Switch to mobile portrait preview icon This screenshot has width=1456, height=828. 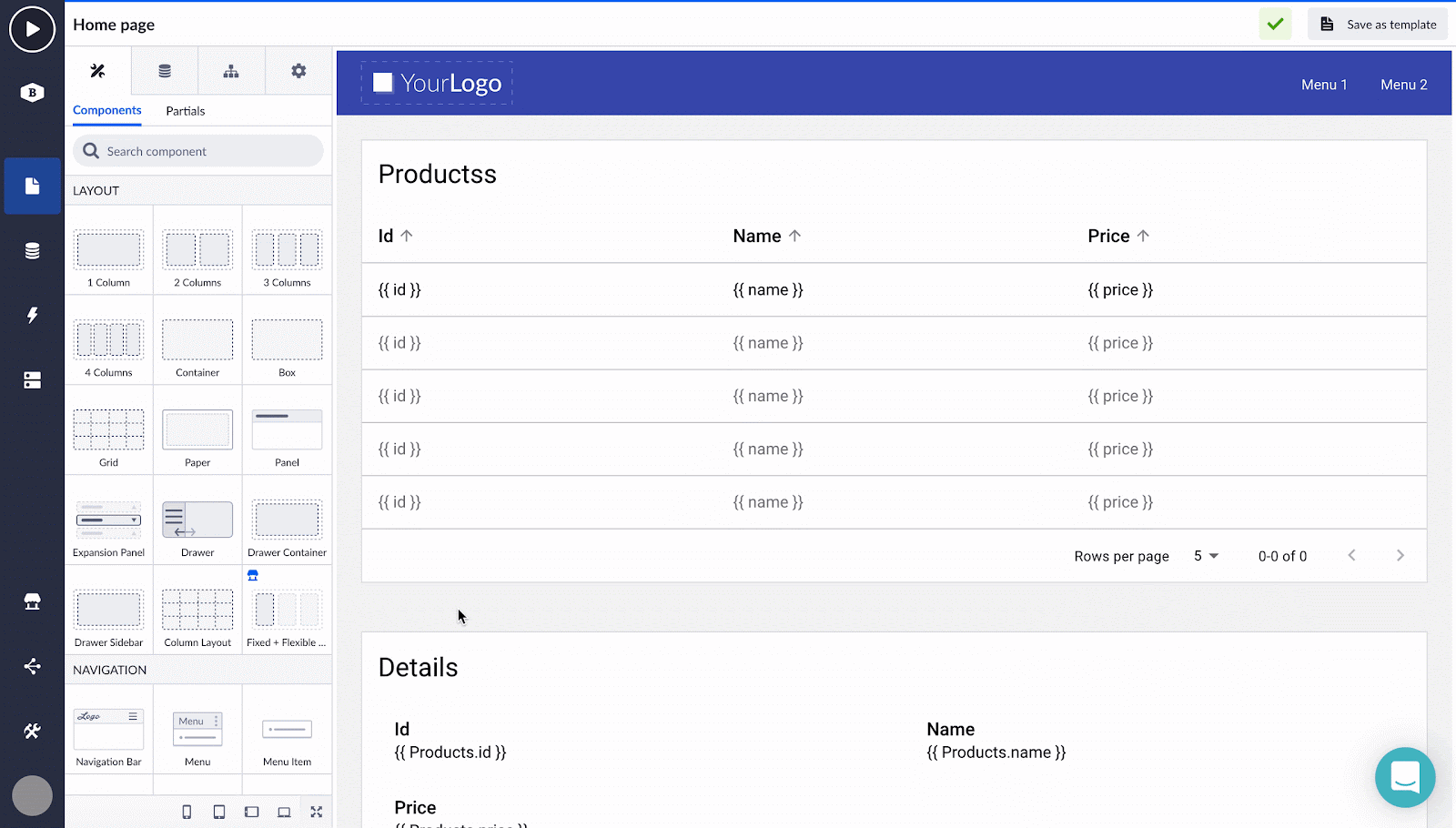[x=187, y=812]
